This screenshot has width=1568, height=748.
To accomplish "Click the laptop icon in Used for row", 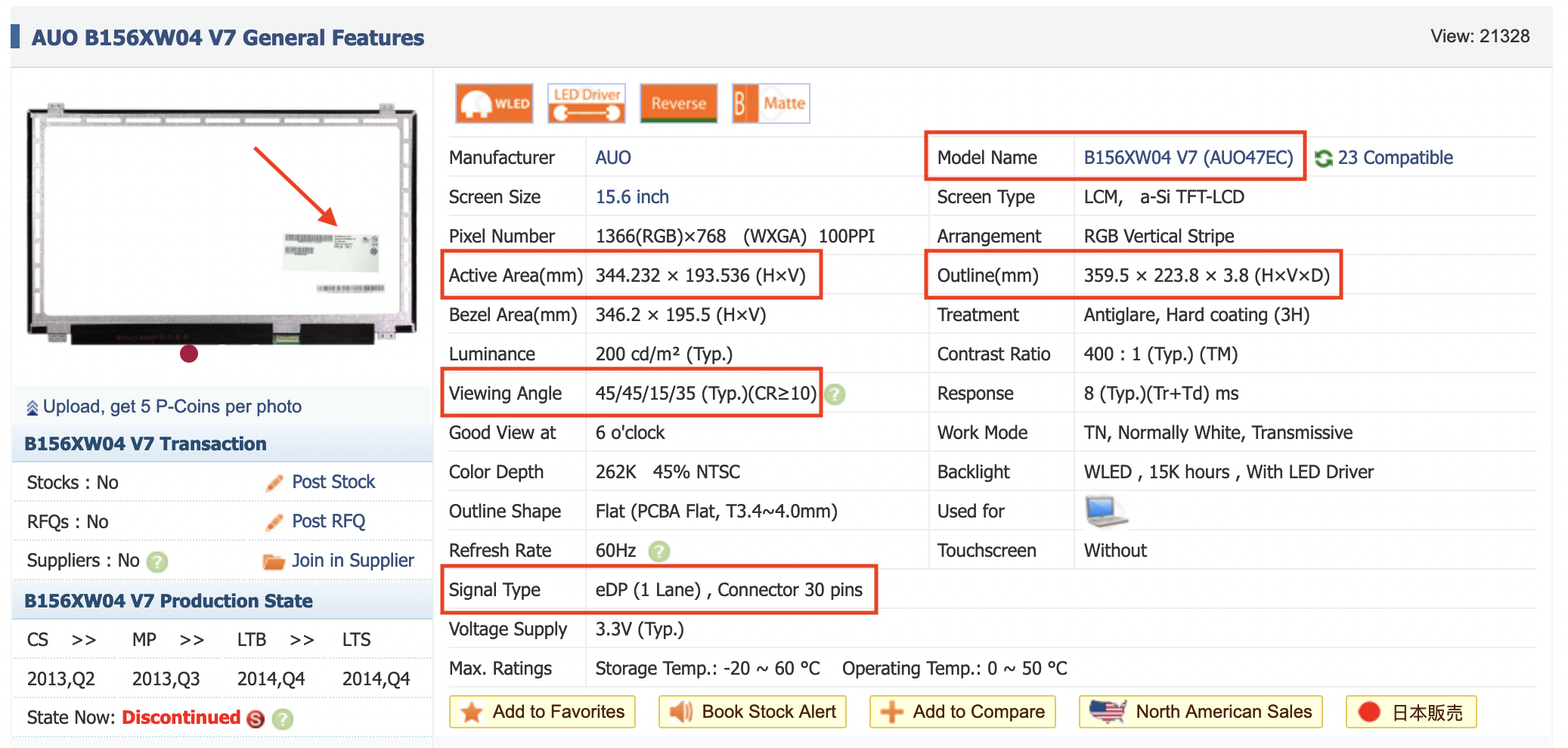I will (1105, 512).
